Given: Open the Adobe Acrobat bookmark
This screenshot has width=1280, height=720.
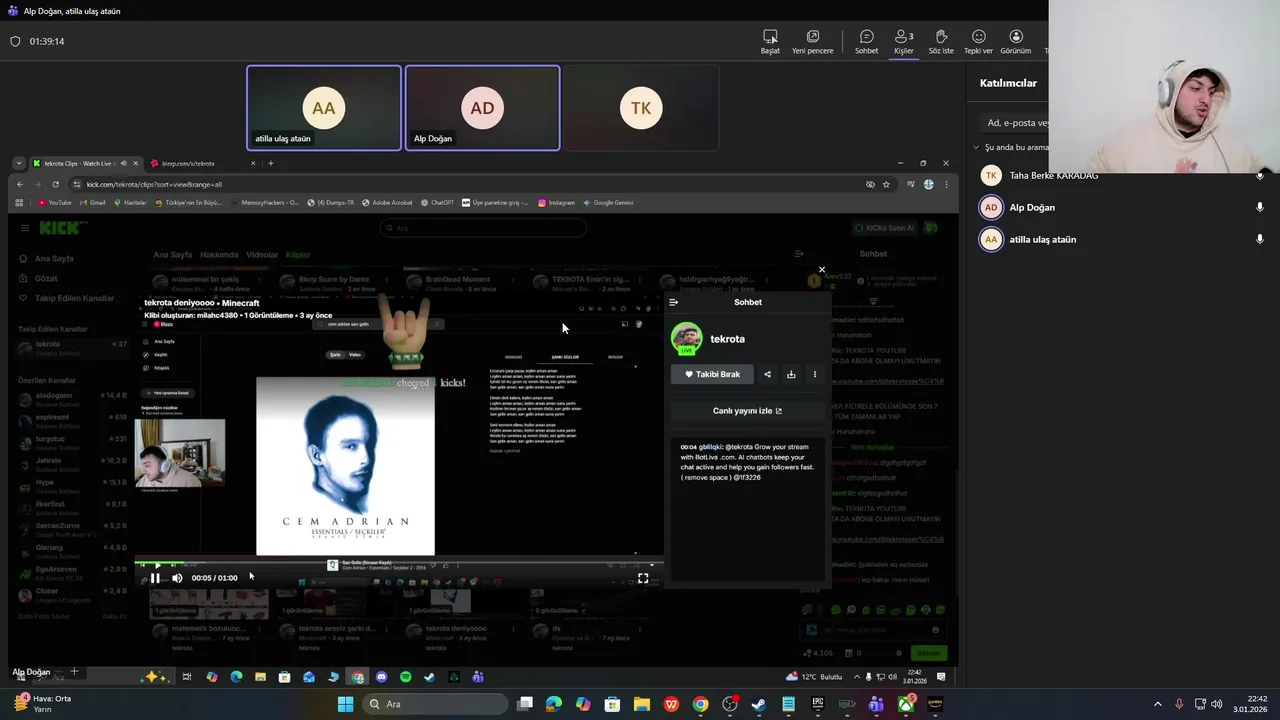Looking at the screenshot, I should pos(387,202).
